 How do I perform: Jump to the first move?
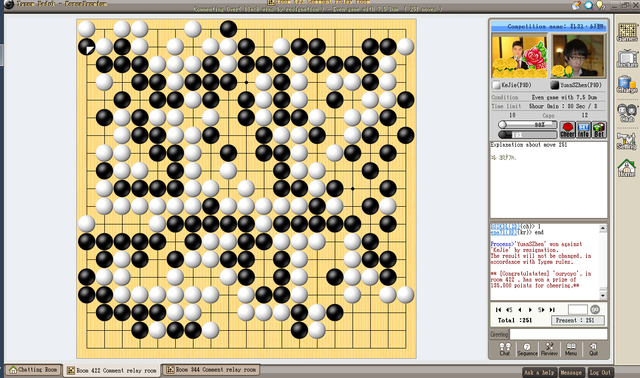498,310
